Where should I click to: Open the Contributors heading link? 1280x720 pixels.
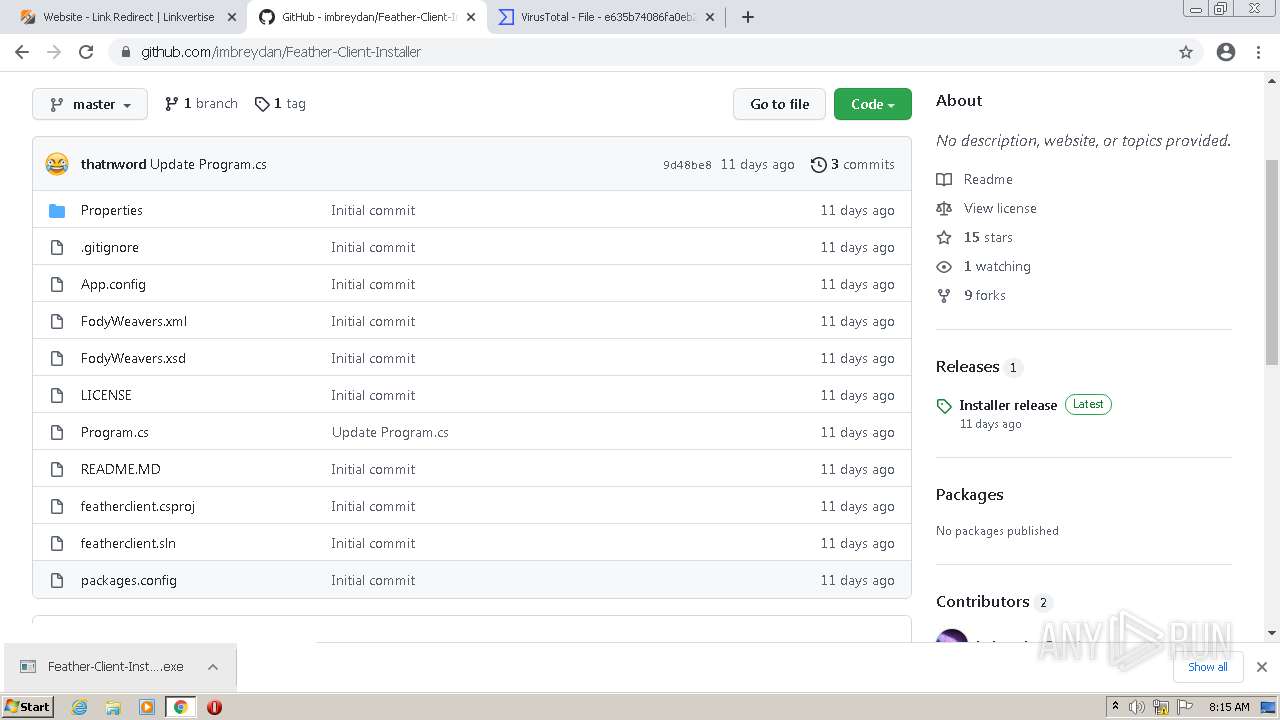tap(983, 602)
